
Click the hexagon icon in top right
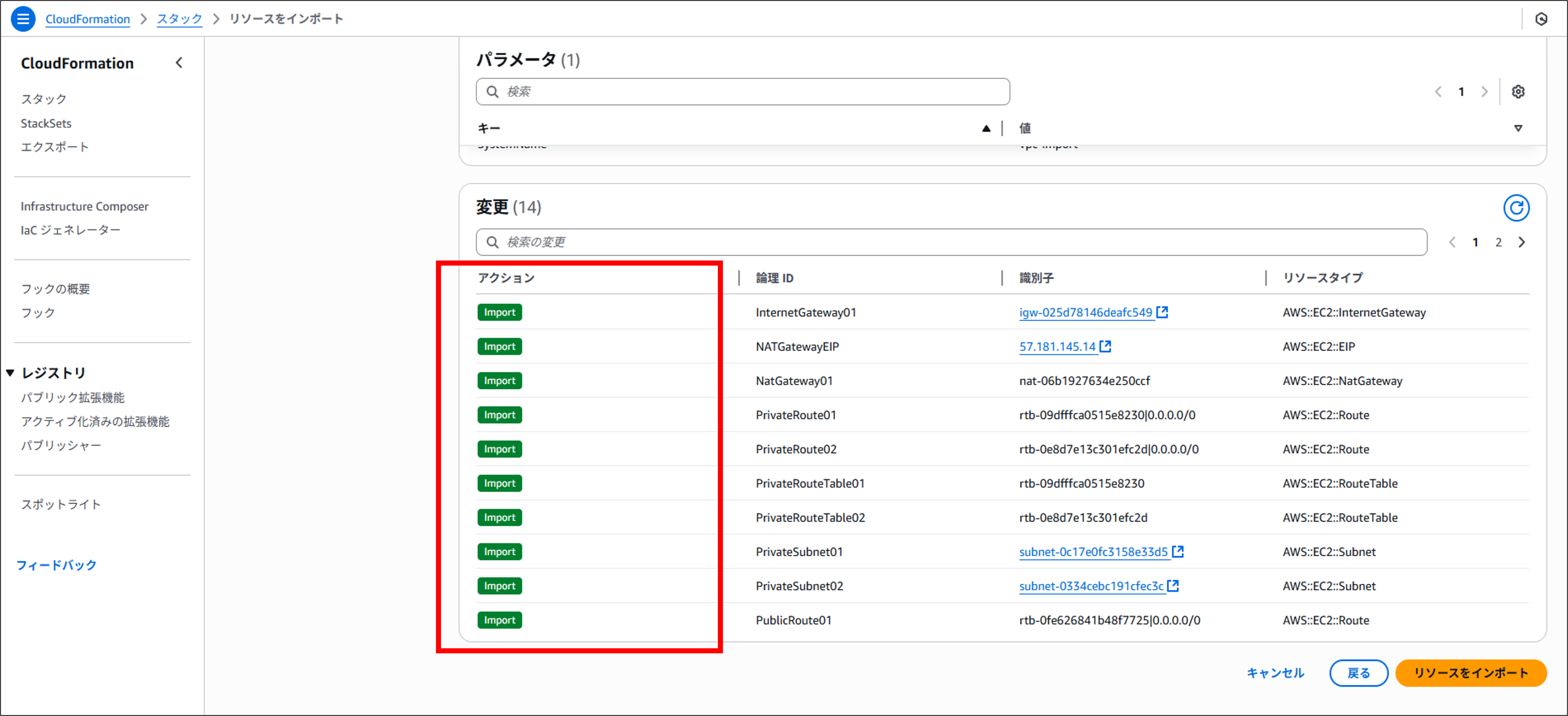click(x=1541, y=19)
